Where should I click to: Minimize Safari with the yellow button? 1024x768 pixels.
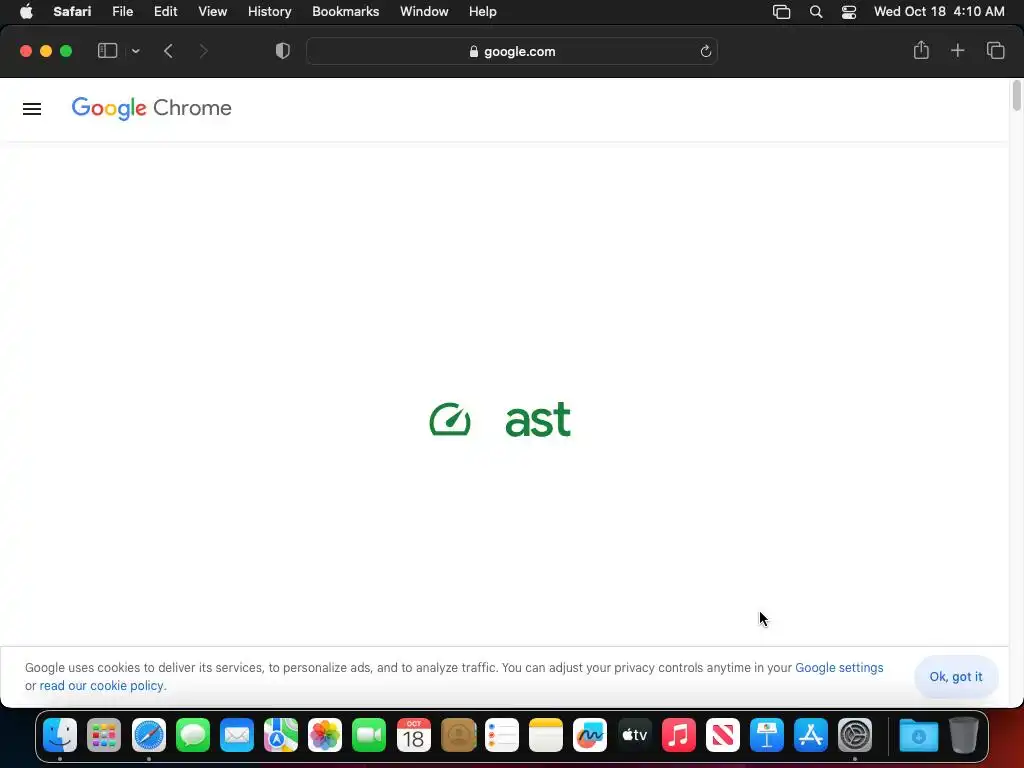tap(46, 51)
